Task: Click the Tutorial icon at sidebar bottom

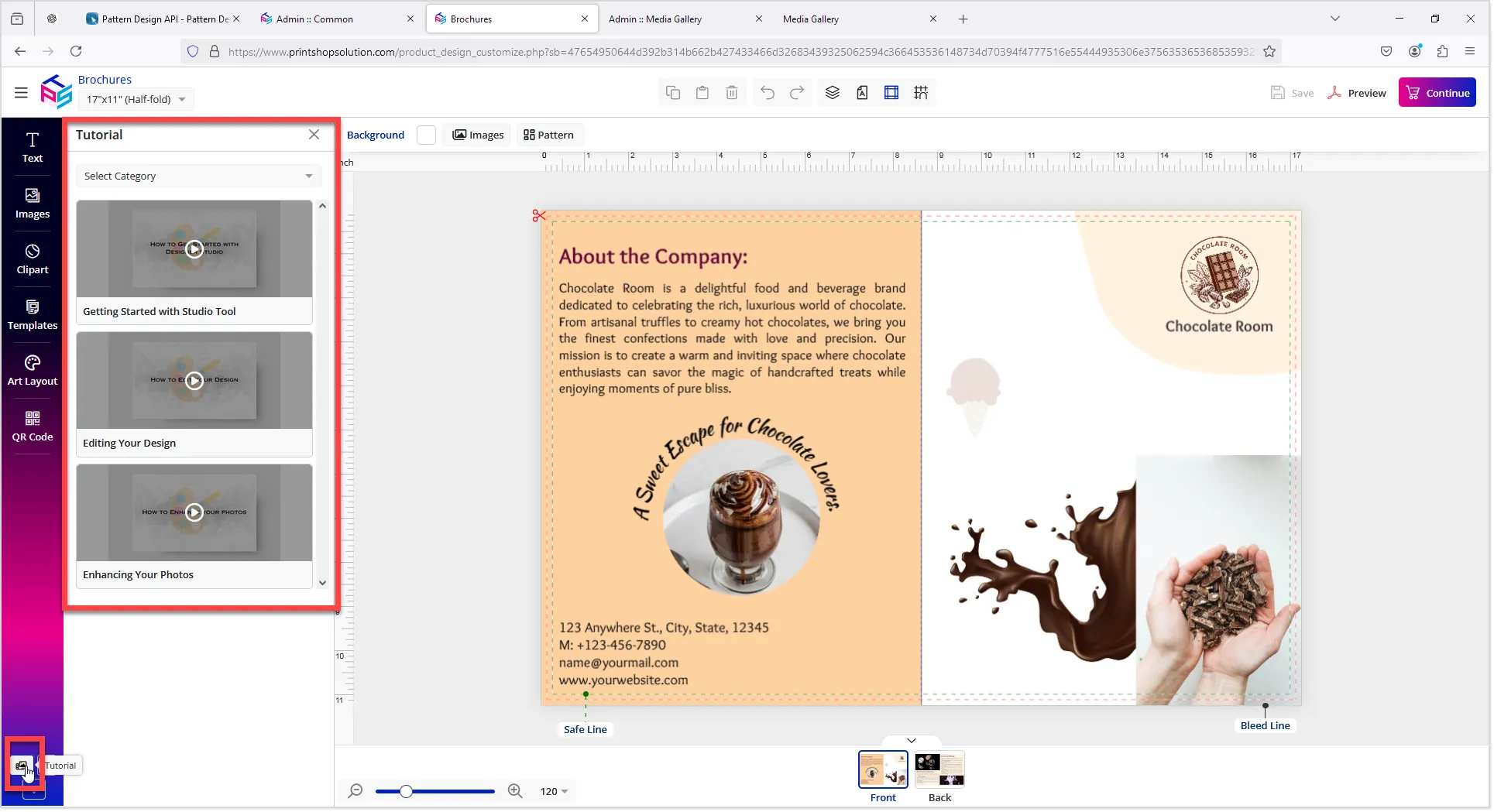Action: 22,766
